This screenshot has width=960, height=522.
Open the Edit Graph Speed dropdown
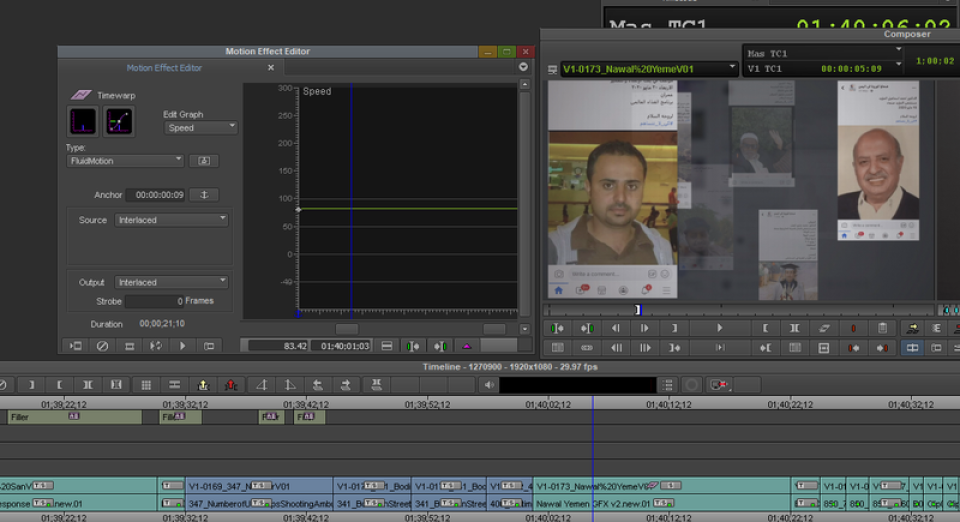point(201,128)
